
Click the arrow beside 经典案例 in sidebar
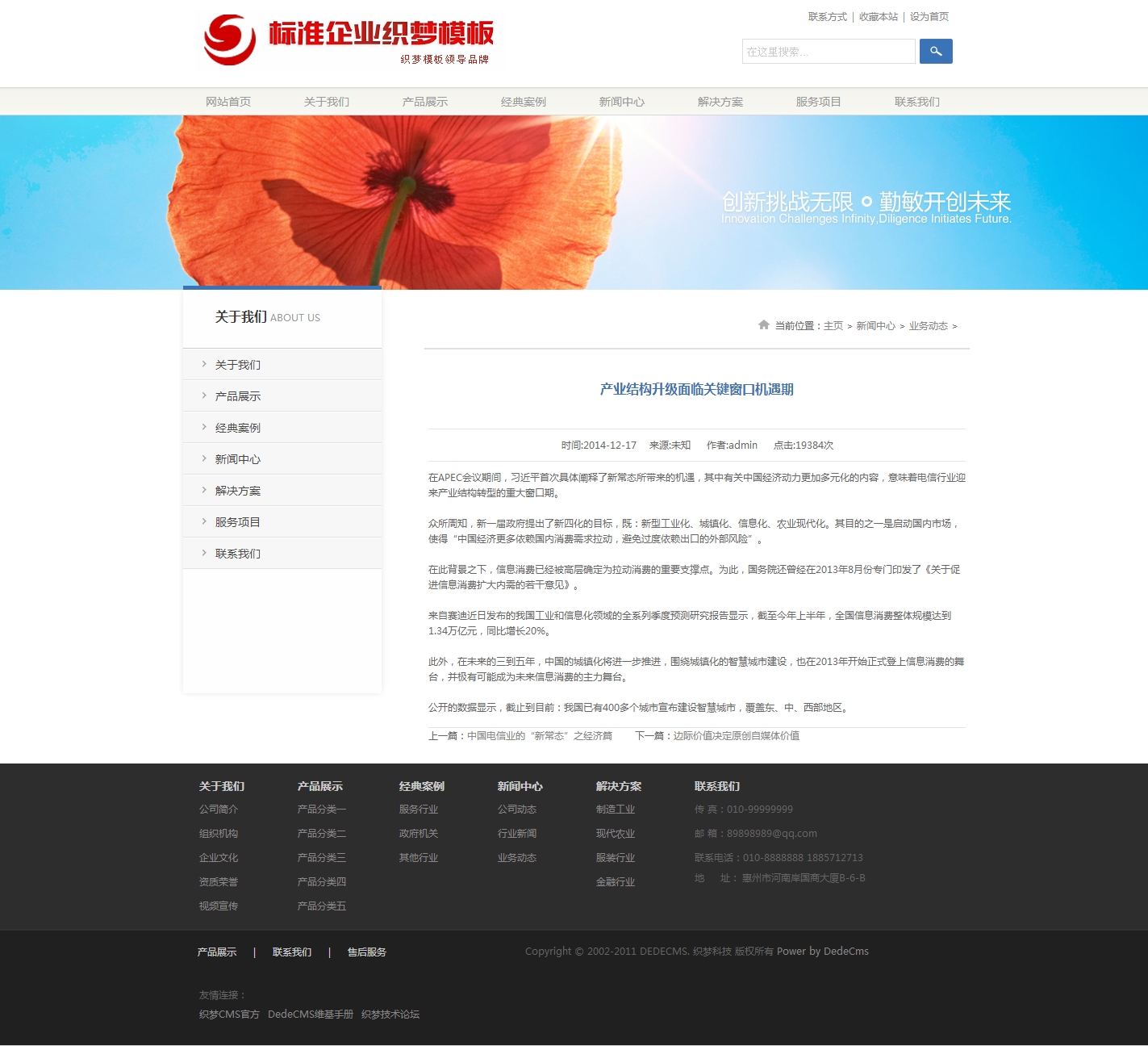(204, 427)
